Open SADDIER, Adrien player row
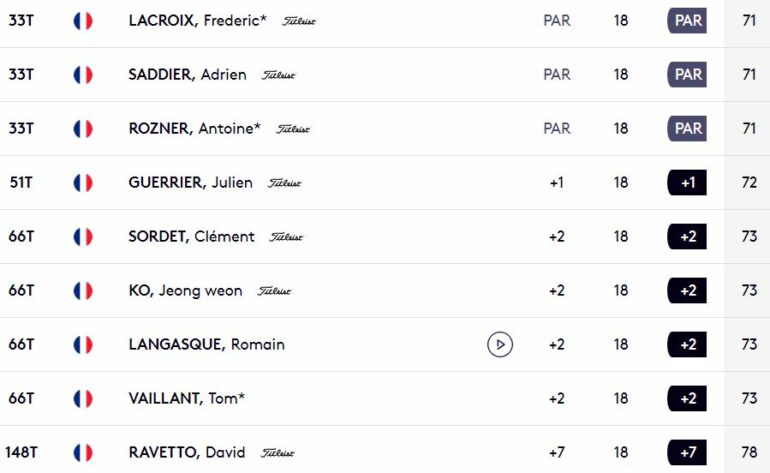 point(385,75)
